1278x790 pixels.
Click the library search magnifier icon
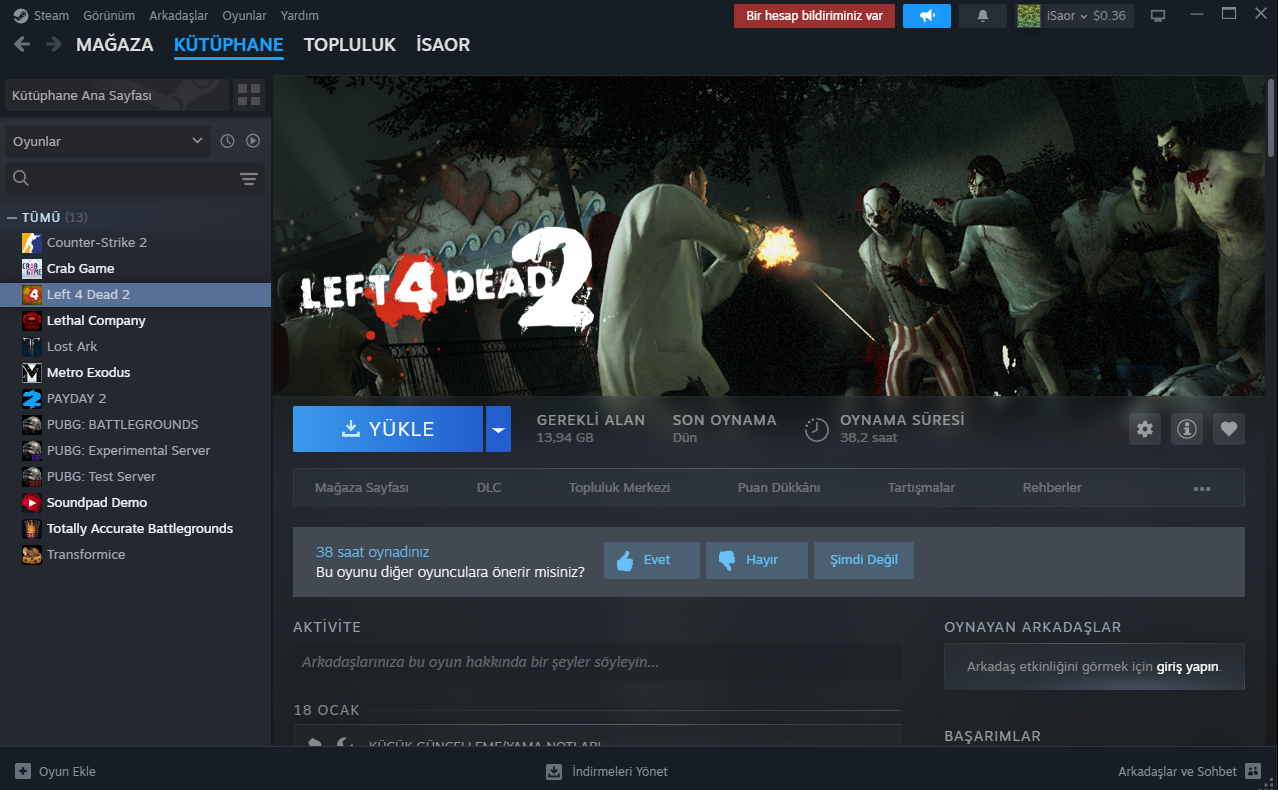(21, 179)
